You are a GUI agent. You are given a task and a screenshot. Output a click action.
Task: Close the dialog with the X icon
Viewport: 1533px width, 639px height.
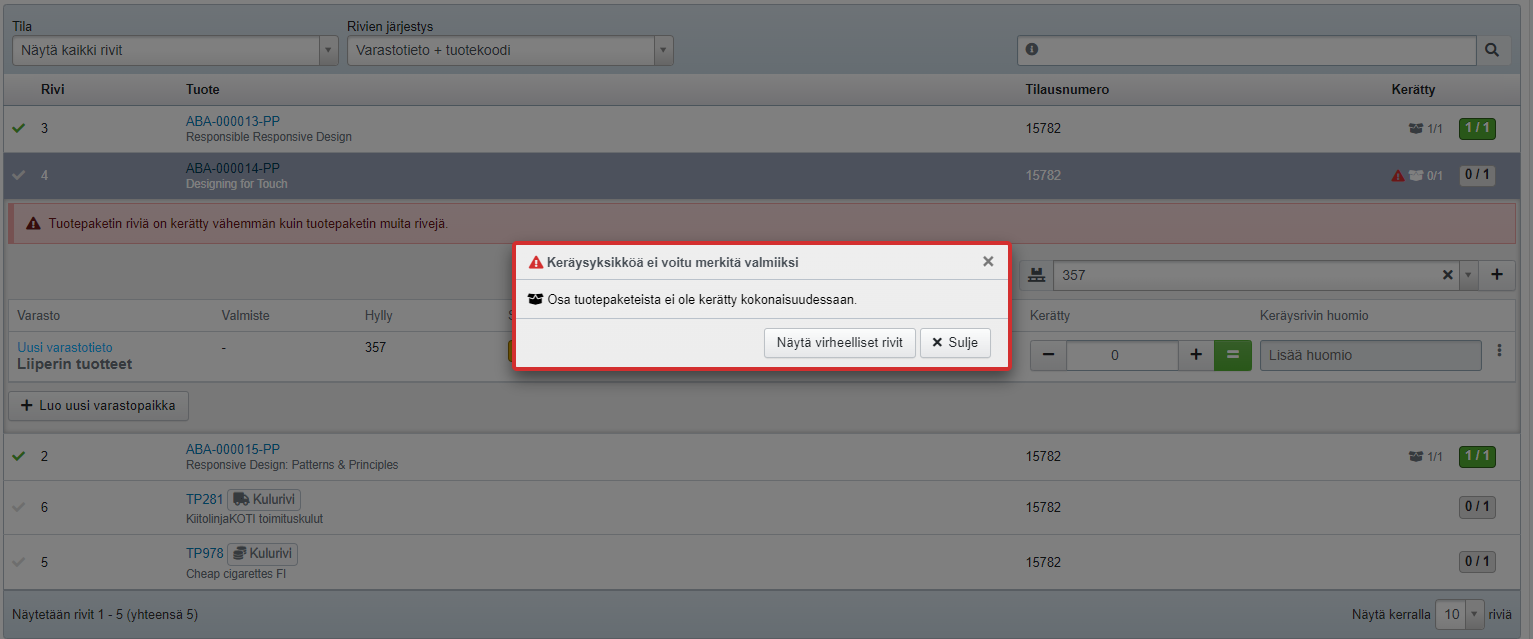(988, 261)
